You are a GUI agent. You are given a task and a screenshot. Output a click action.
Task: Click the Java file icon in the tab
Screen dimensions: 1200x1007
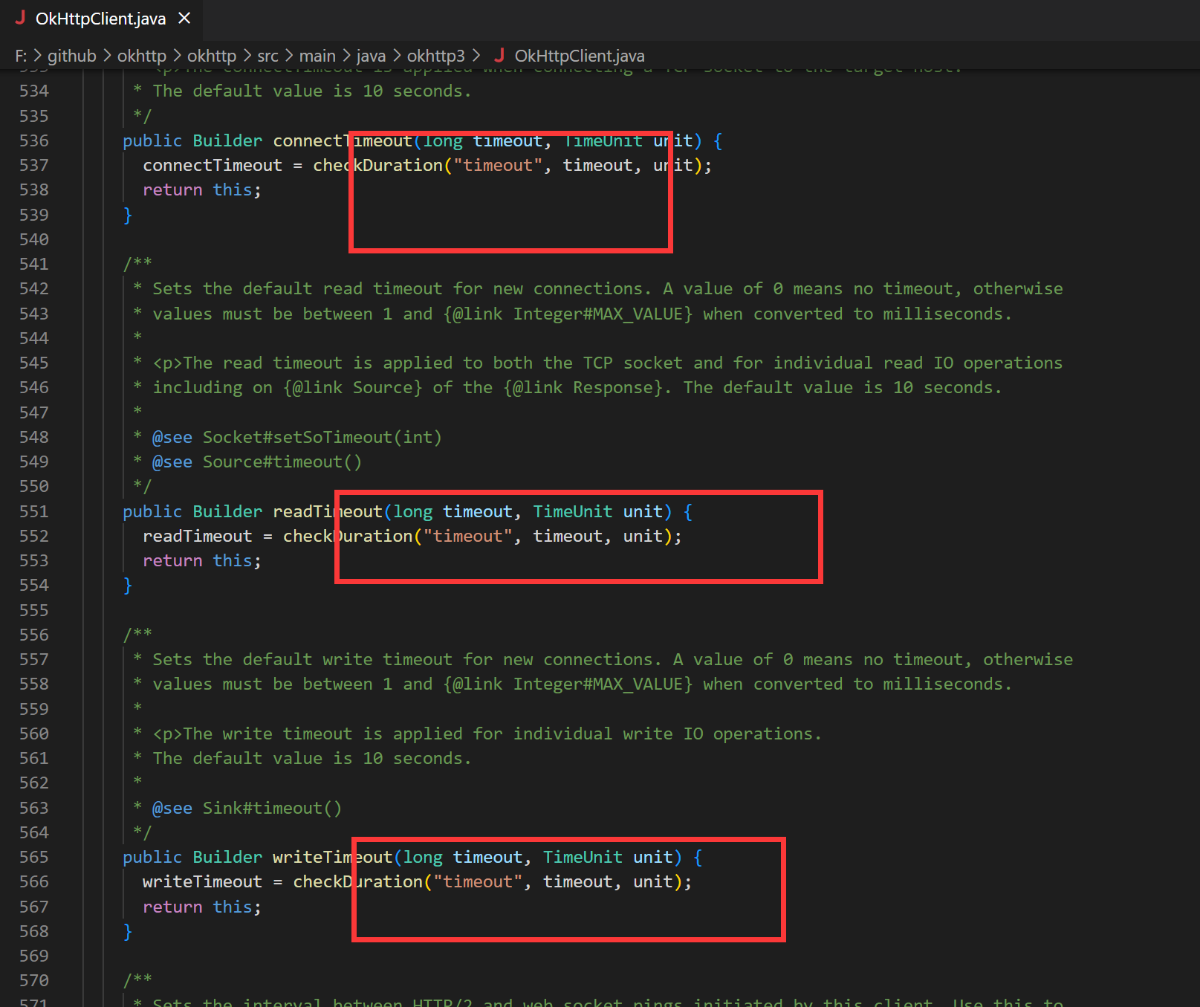20,19
